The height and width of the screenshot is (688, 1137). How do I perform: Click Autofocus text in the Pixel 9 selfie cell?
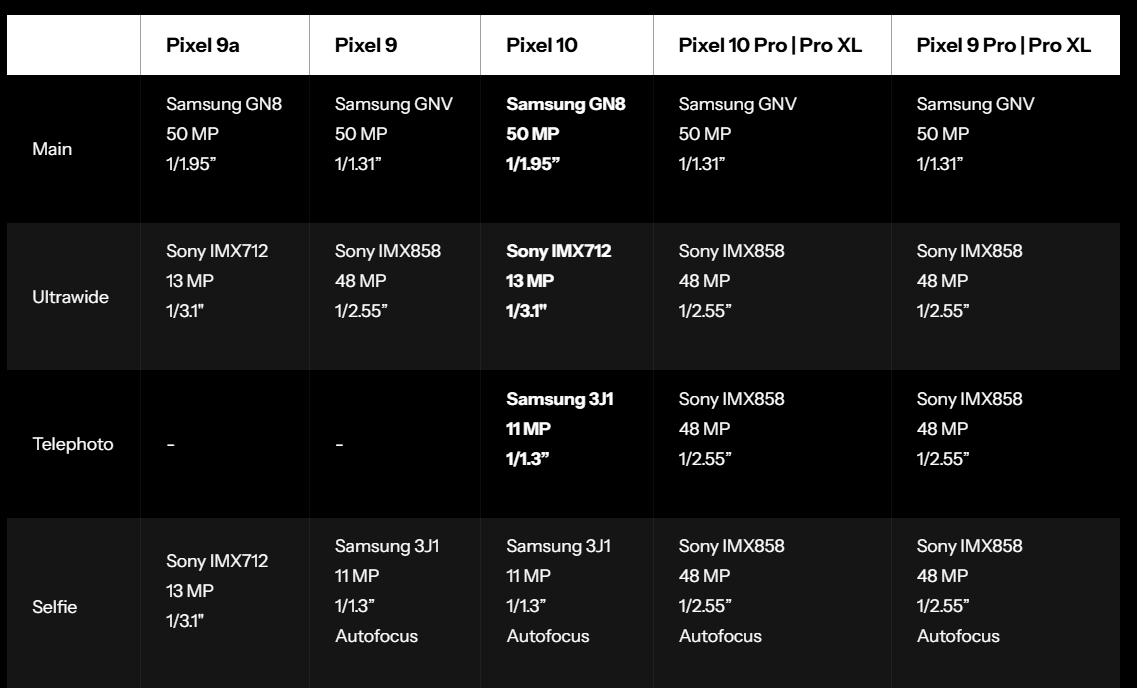[376, 636]
